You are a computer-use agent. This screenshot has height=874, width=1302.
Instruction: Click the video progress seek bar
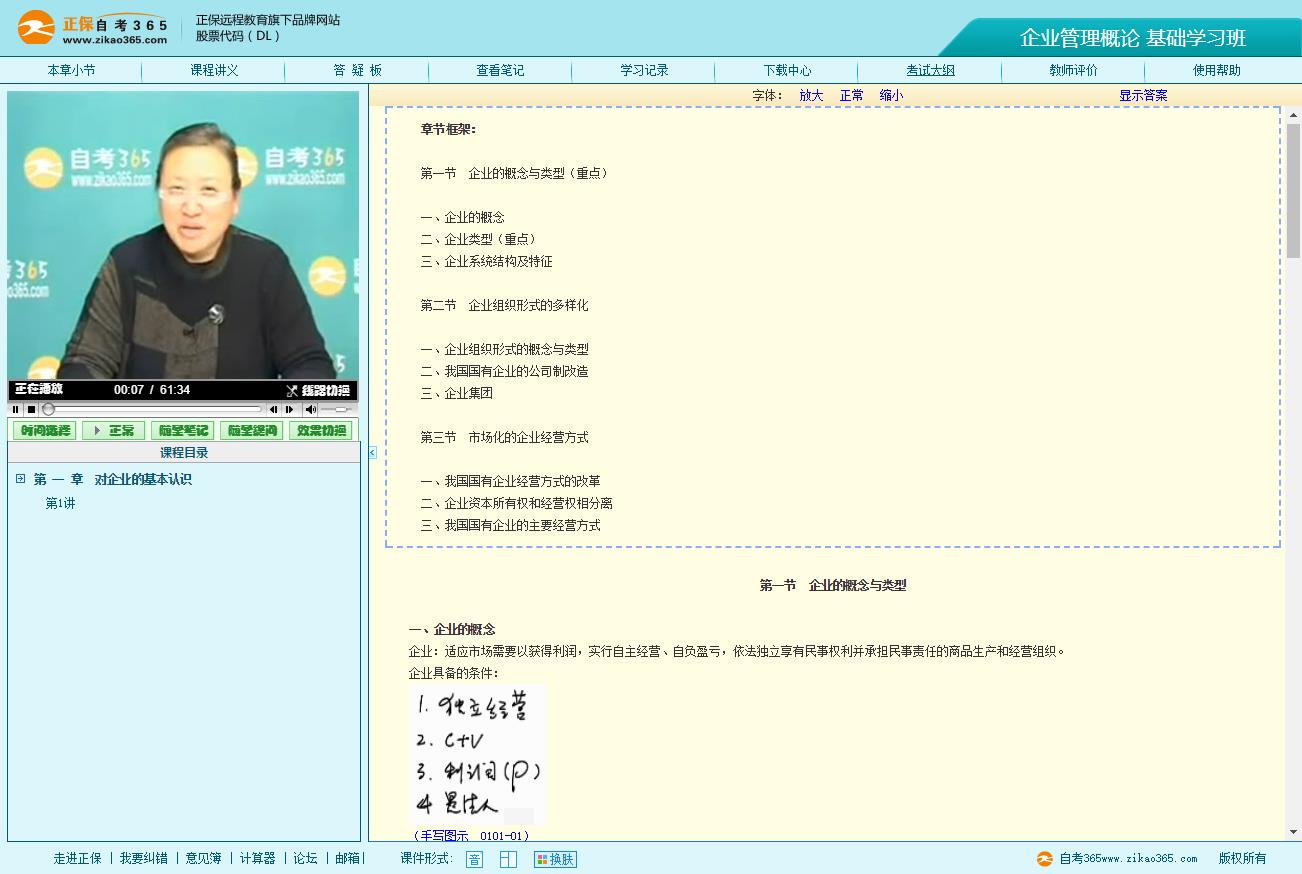(x=152, y=409)
